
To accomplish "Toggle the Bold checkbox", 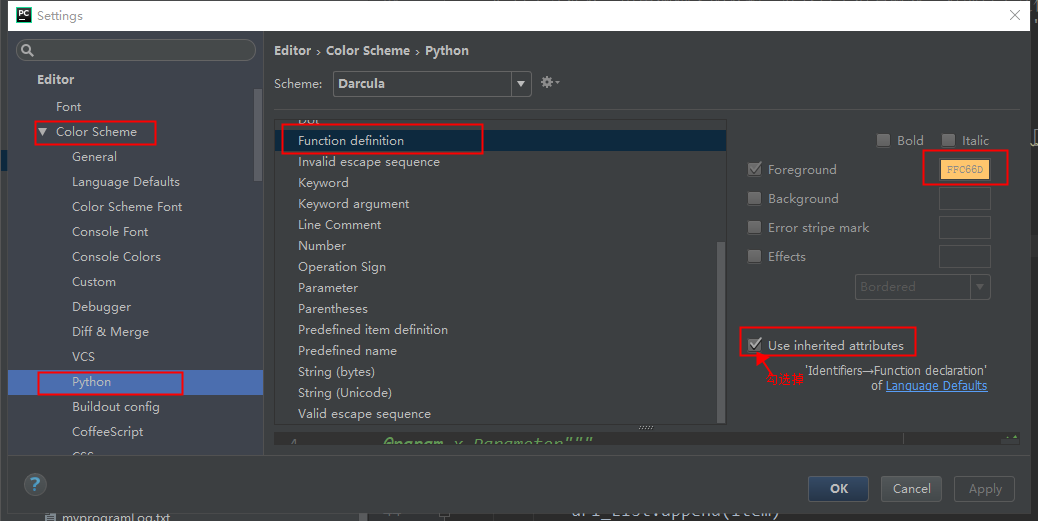I will 883,140.
